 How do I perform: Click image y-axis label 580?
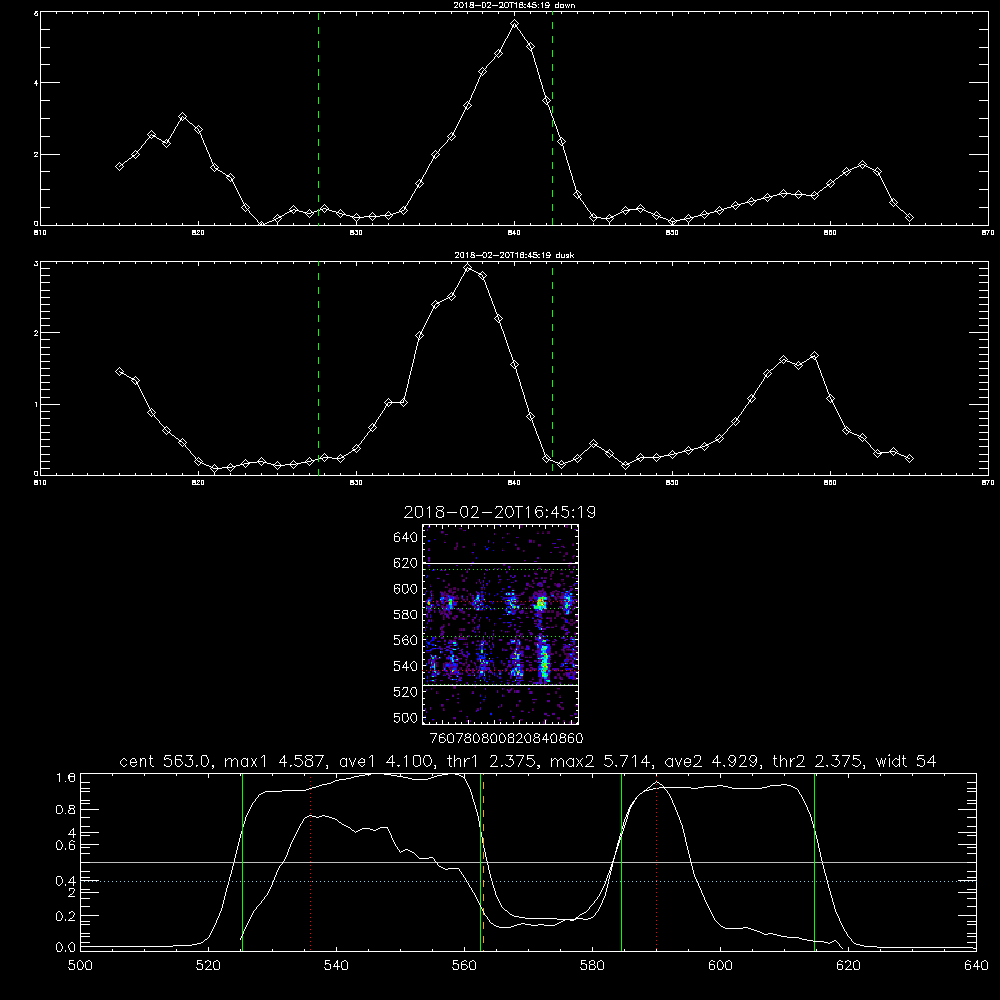405,615
